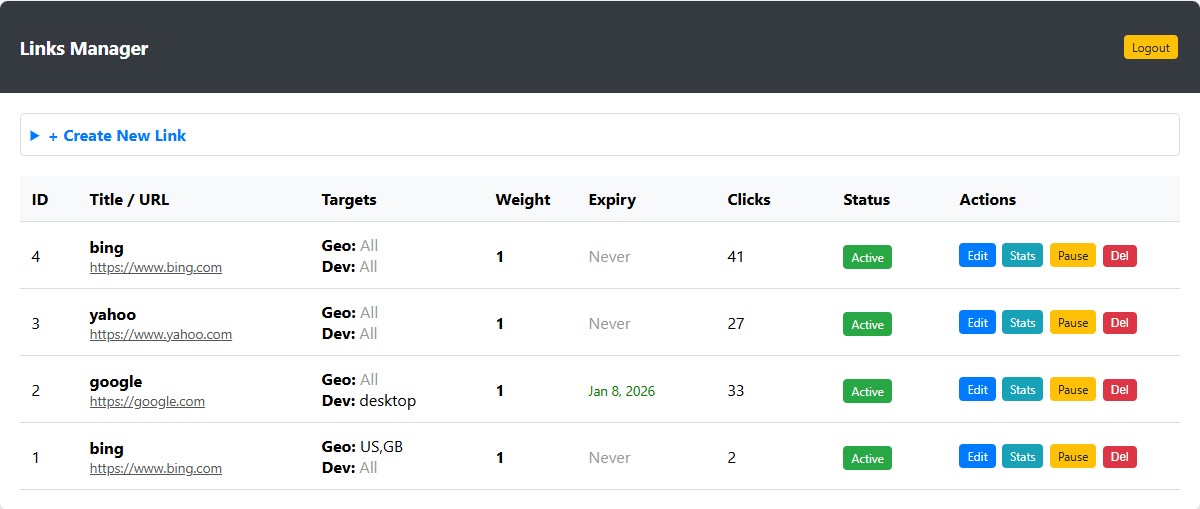1200x509 pixels.
Task: Pause the google link
Action: [x=1073, y=389]
